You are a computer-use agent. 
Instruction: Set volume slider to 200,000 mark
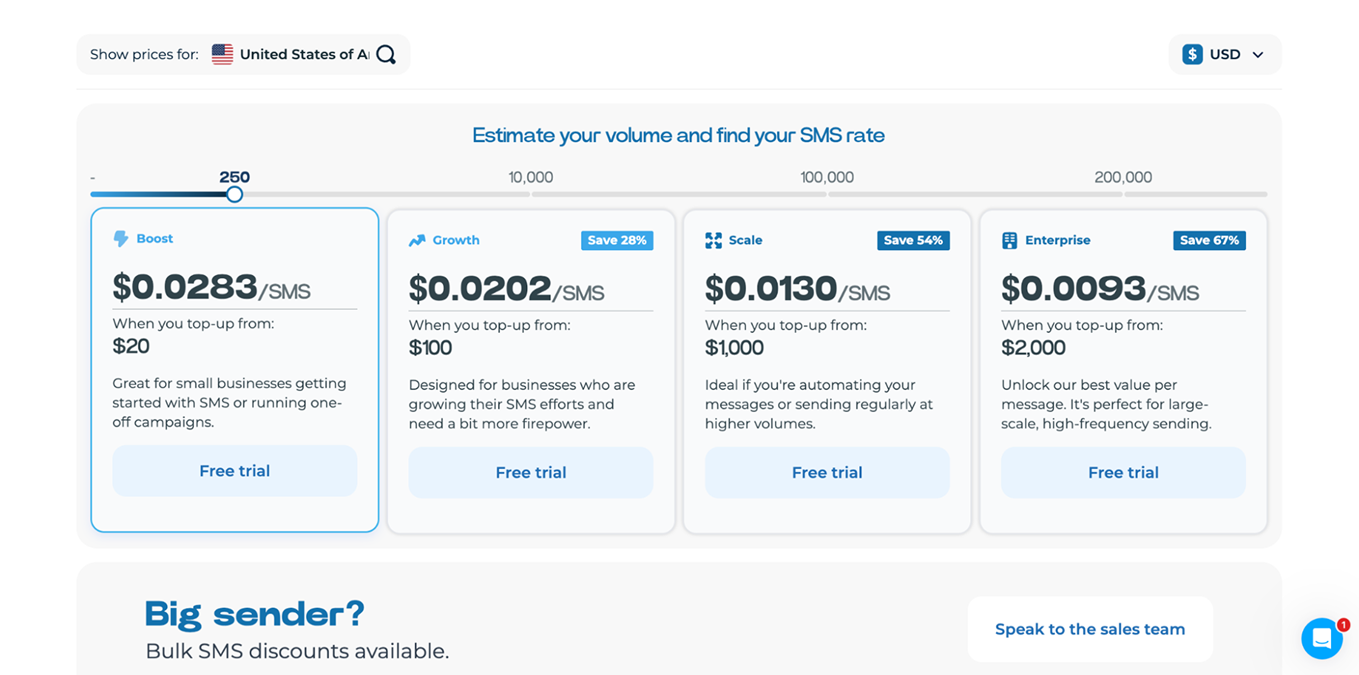click(x=1123, y=194)
